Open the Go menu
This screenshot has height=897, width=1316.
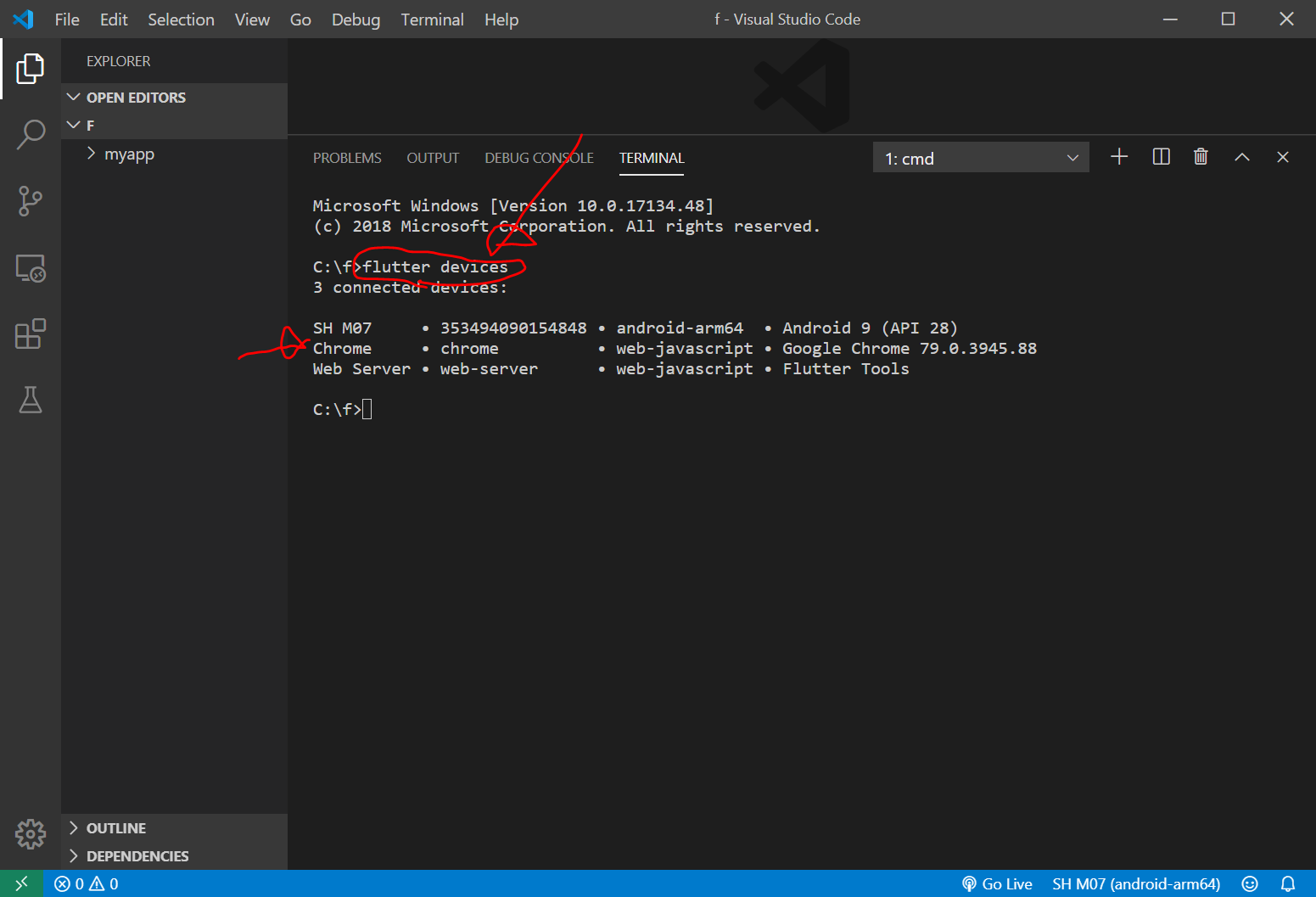(300, 20)
